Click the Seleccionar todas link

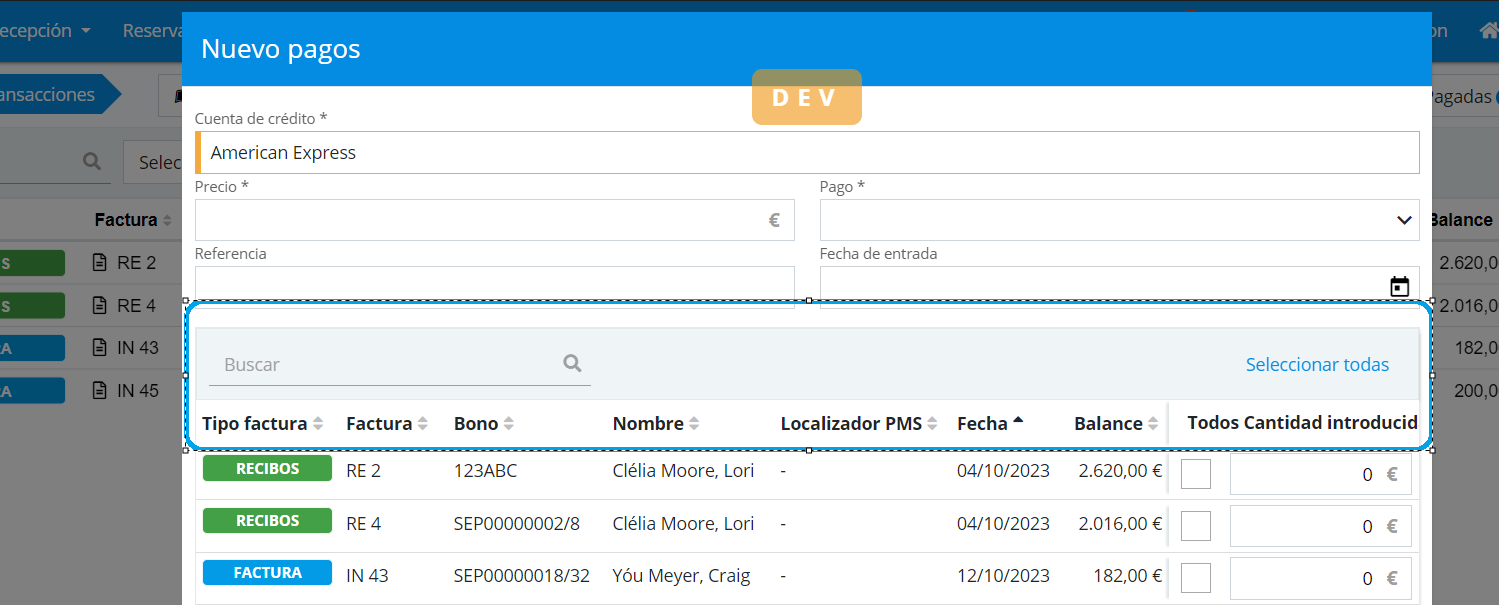click(x=1316, y=365)
